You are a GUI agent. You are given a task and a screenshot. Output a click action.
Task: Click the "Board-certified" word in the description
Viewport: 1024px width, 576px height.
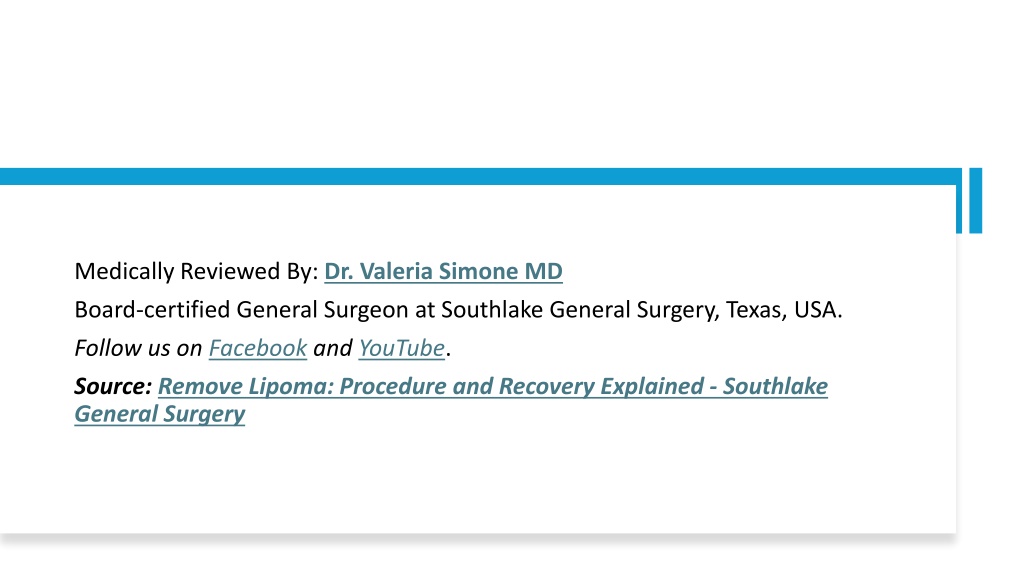point(152,310)
